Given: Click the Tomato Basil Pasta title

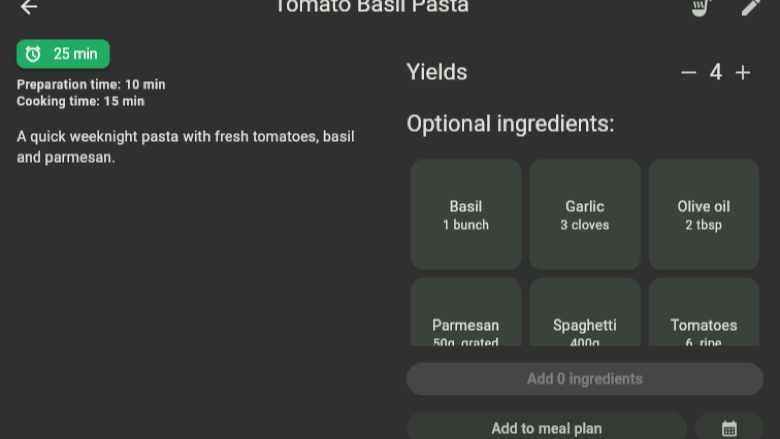Looking at the screenshot, I should pos(372,6).
